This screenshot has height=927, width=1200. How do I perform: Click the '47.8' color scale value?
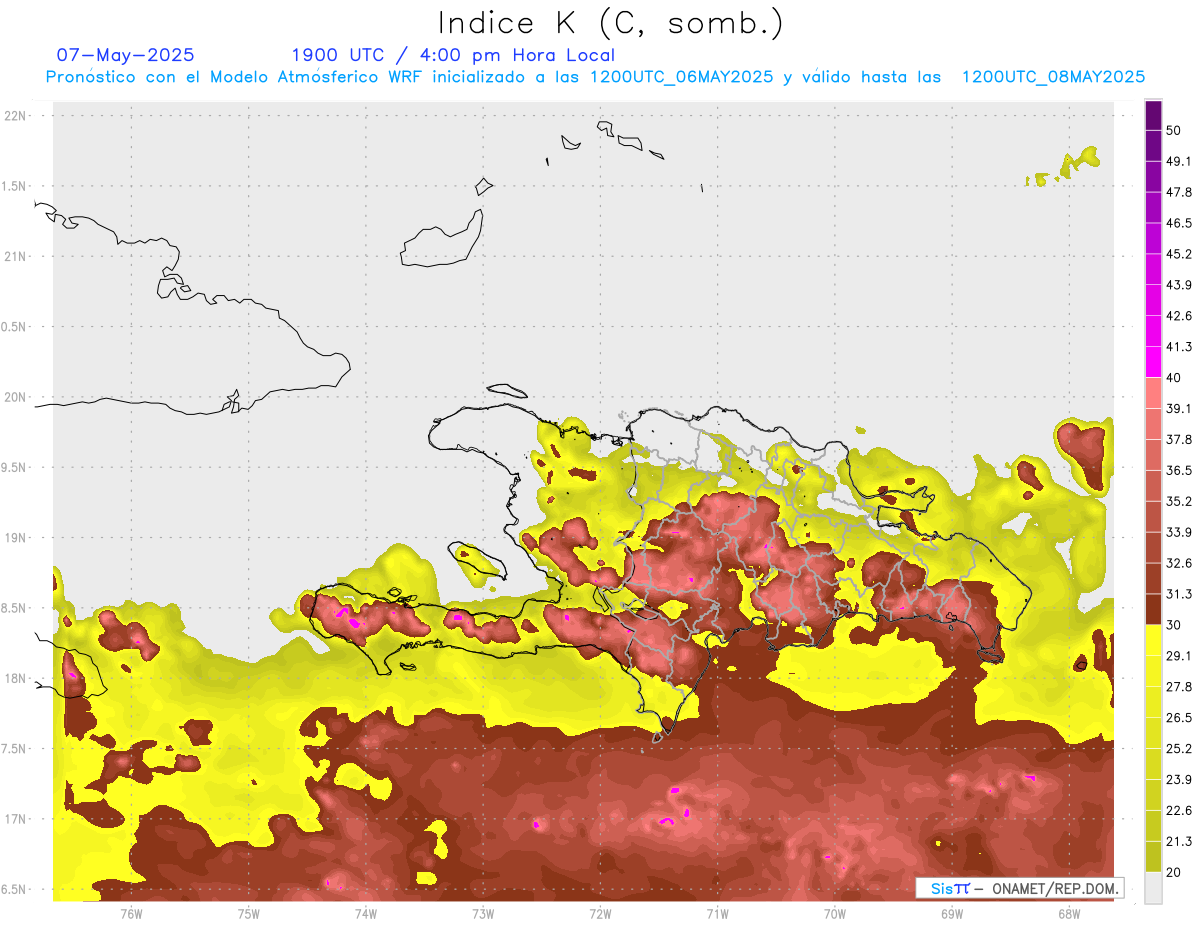click(1179, 192)
